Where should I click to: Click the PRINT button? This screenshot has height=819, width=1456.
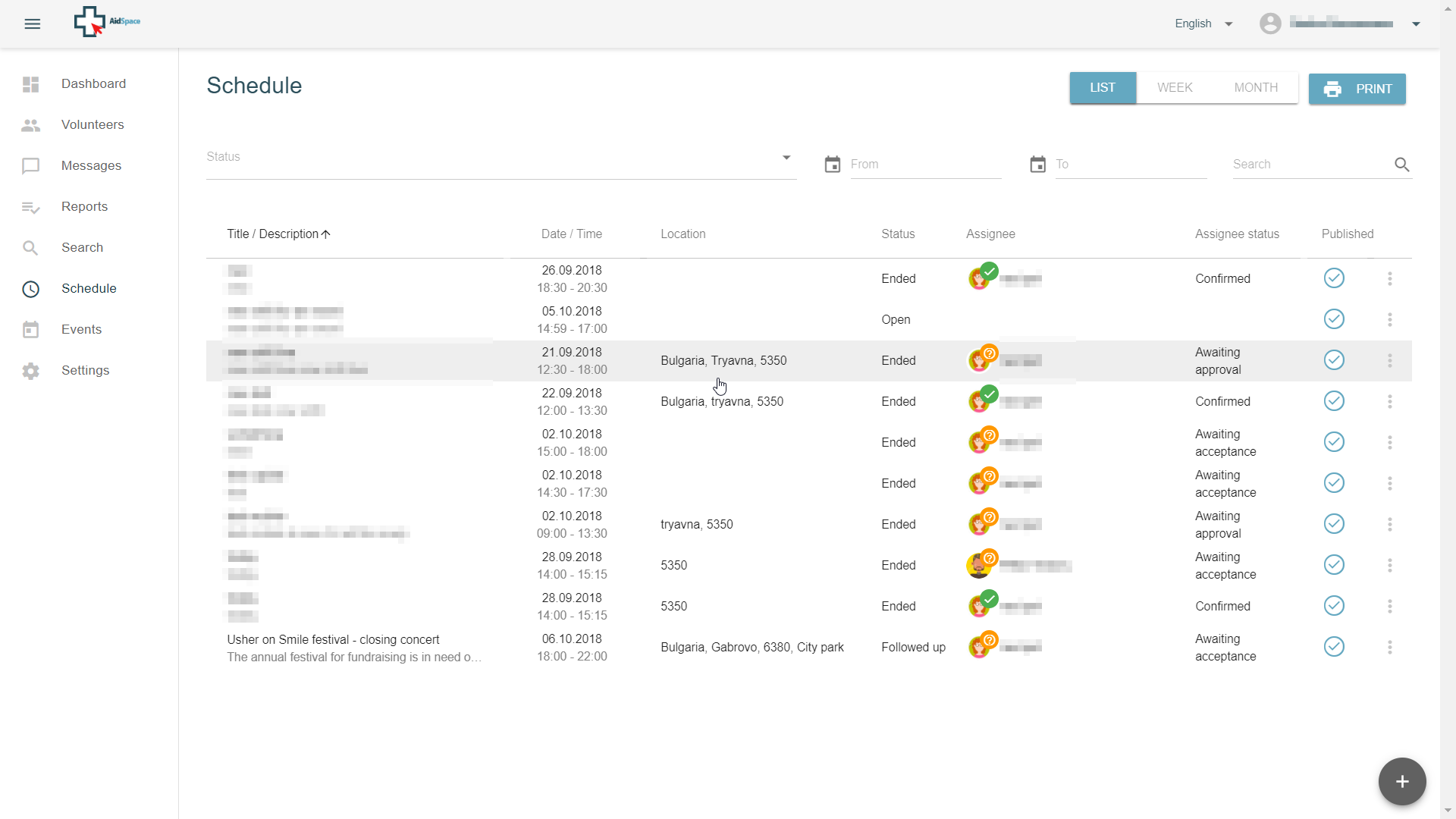coord(1357,89)
